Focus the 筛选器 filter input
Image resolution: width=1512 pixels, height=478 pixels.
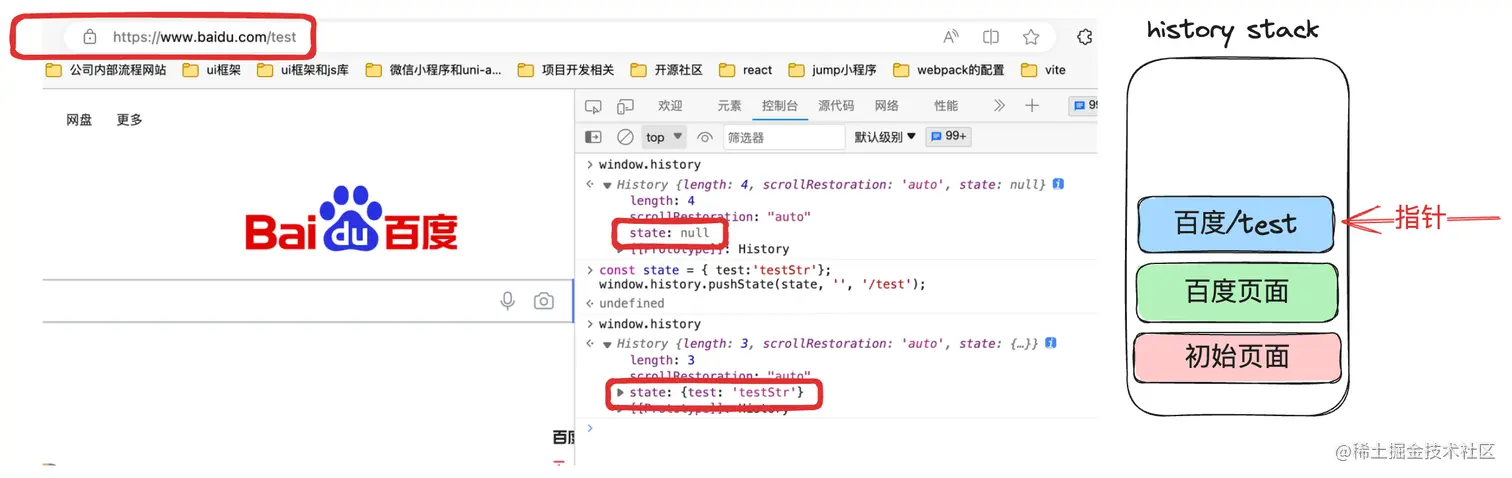[x=784, y=137]
